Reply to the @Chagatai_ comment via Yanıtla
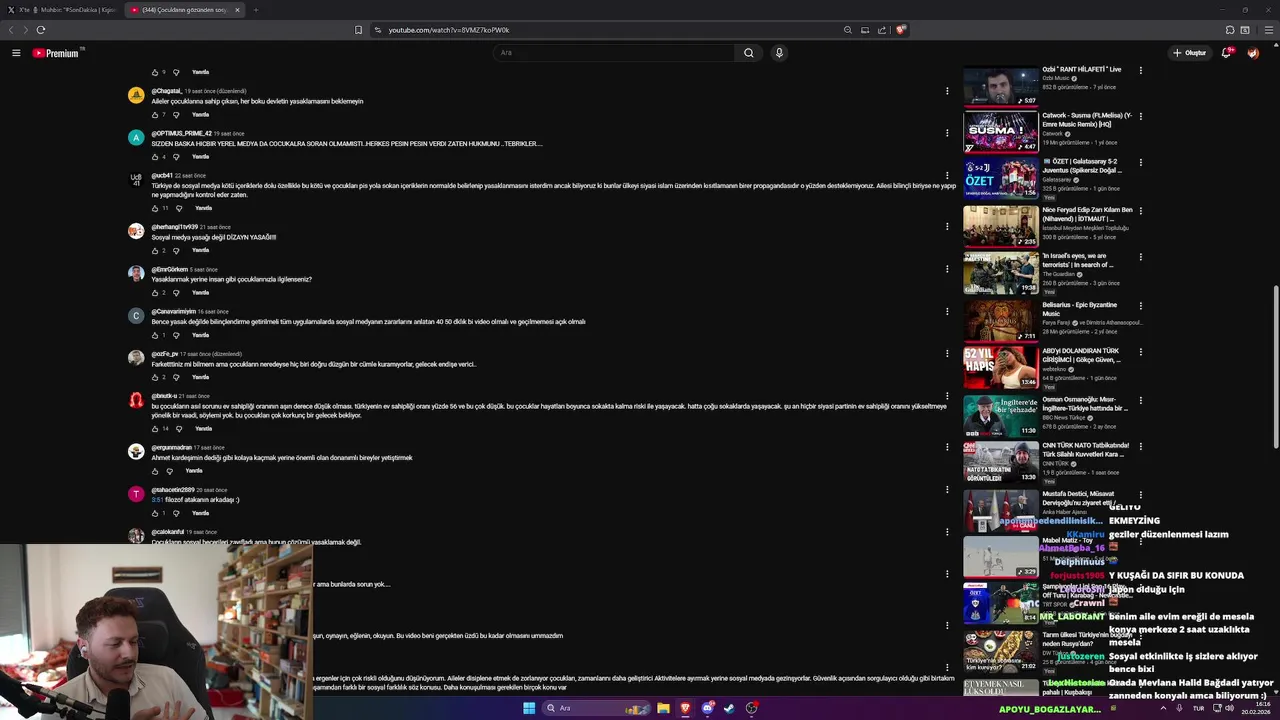The image size is (1280, 720). (200, 115)
